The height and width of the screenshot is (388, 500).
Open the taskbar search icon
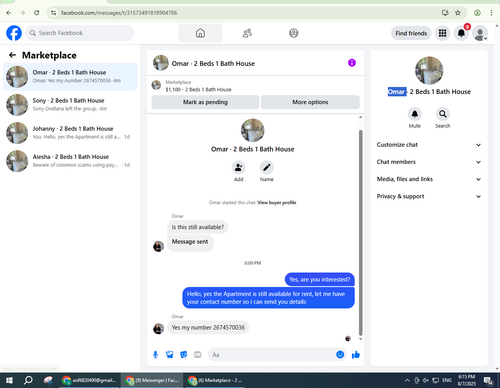(28, 380)
